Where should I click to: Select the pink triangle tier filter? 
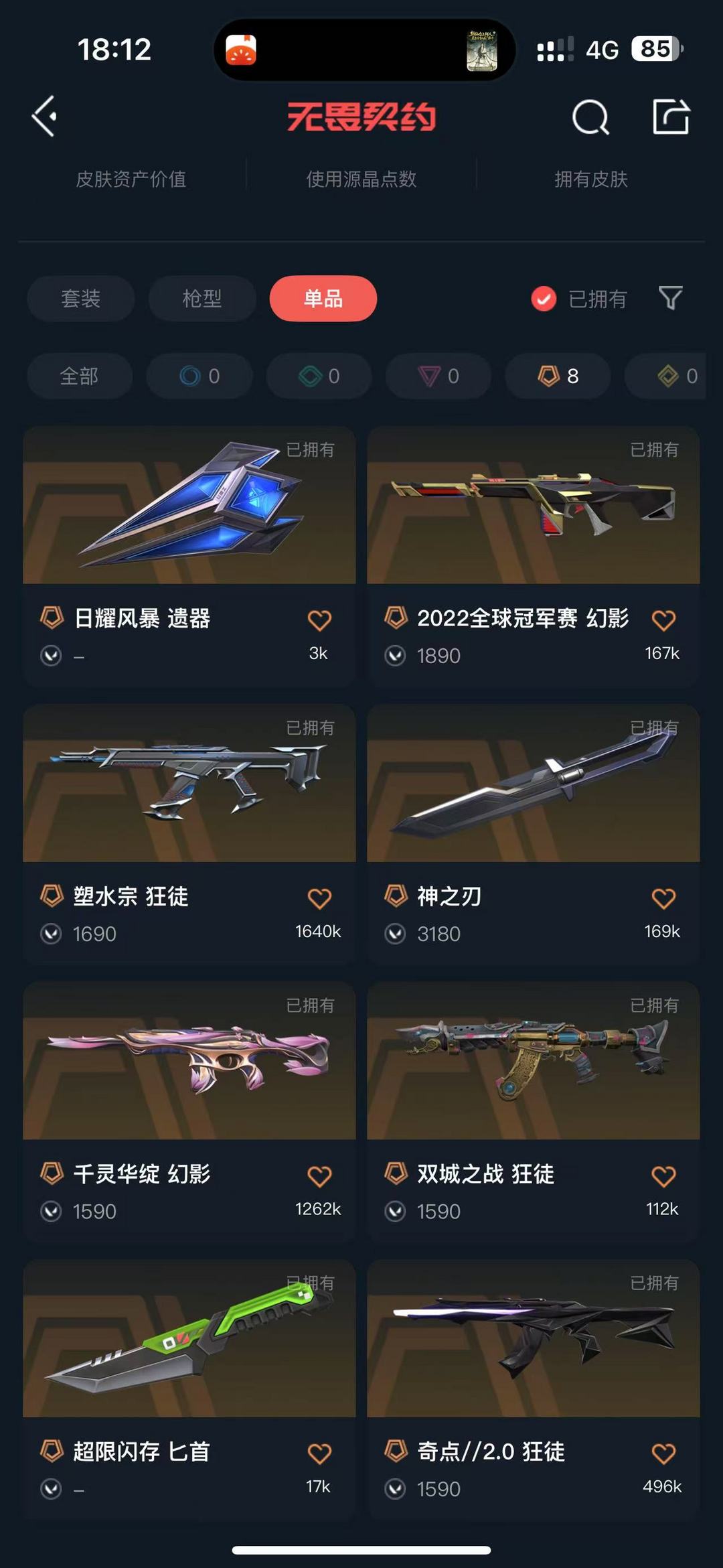point(438,376)
